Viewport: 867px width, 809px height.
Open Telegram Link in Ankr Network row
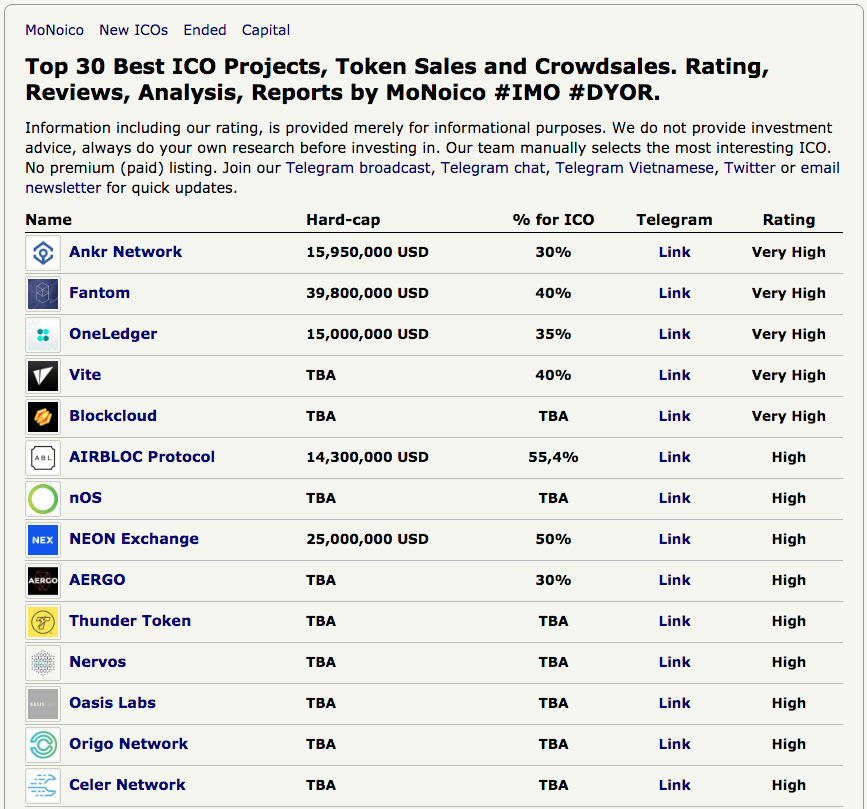[675, 252]
